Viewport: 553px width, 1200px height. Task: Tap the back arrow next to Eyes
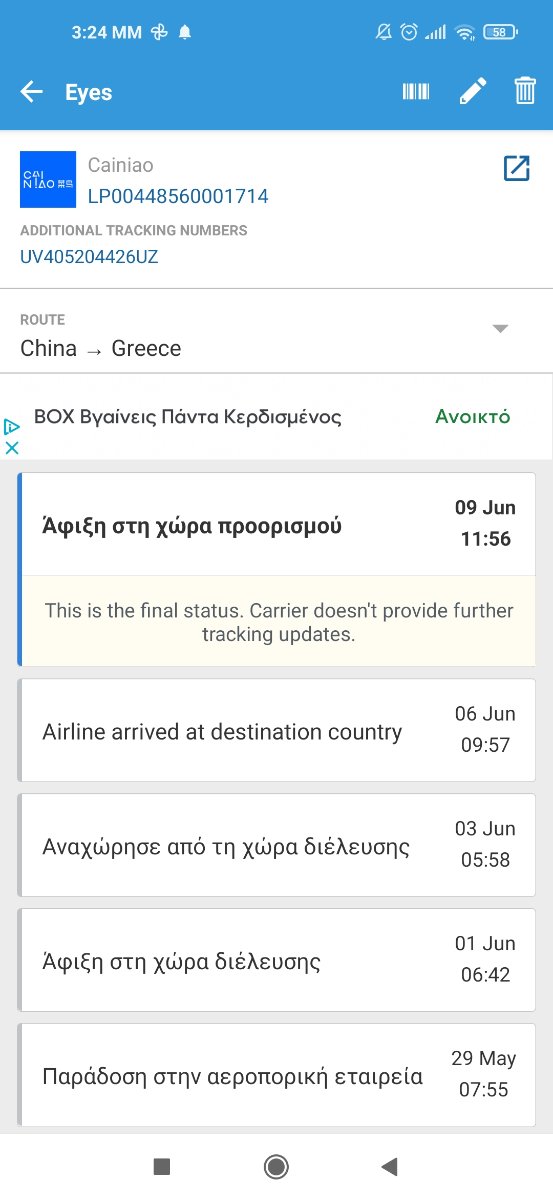31,92
